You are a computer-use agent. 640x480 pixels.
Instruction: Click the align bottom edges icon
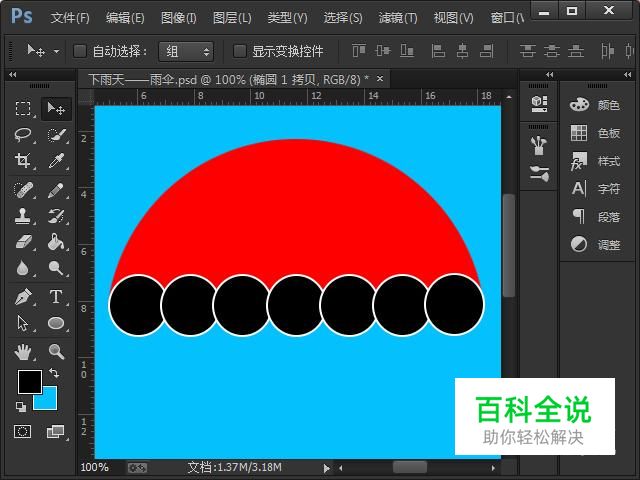(x=407, y=51)
